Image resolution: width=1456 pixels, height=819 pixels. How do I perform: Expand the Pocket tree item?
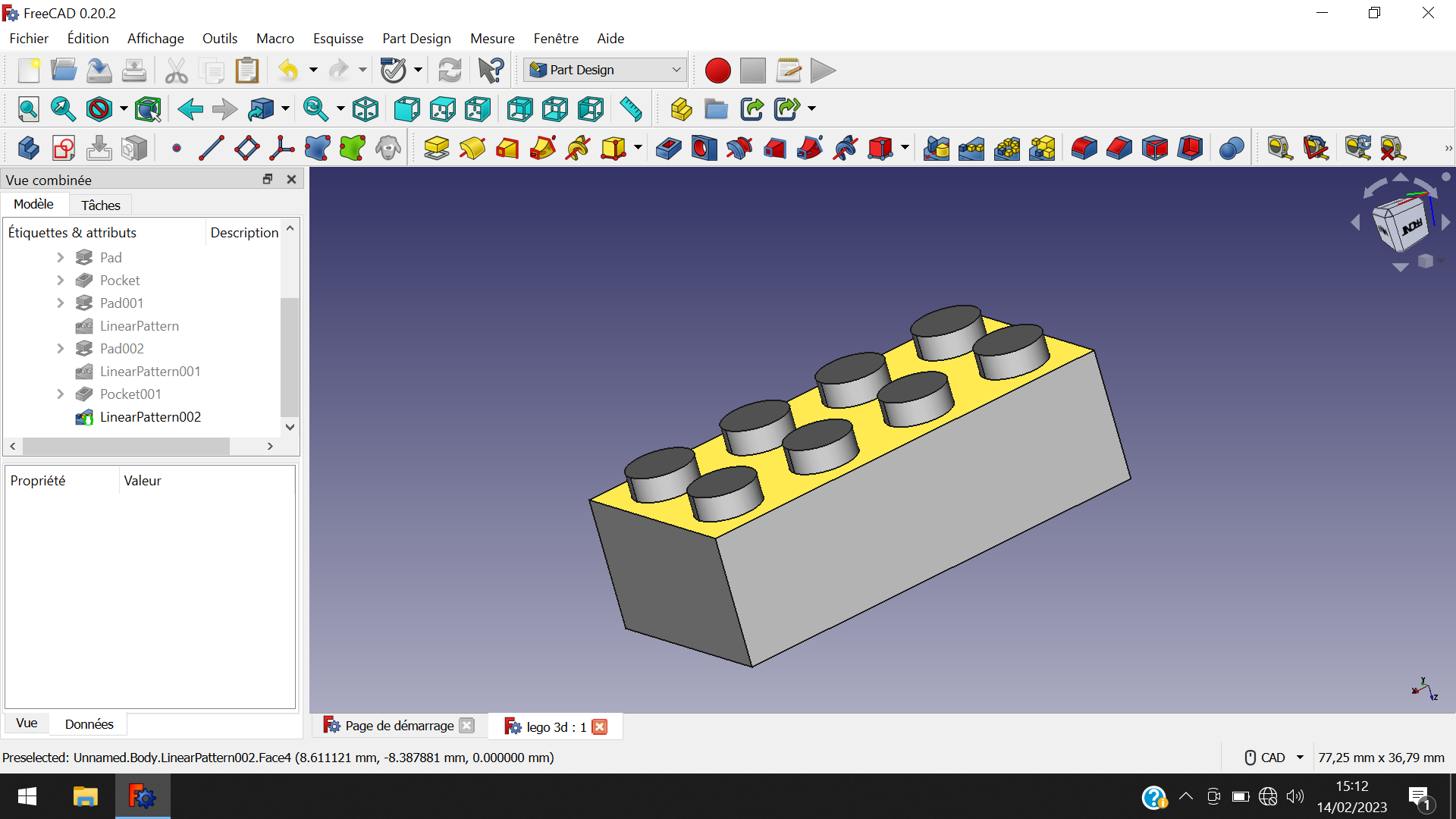tap(61, 281)
